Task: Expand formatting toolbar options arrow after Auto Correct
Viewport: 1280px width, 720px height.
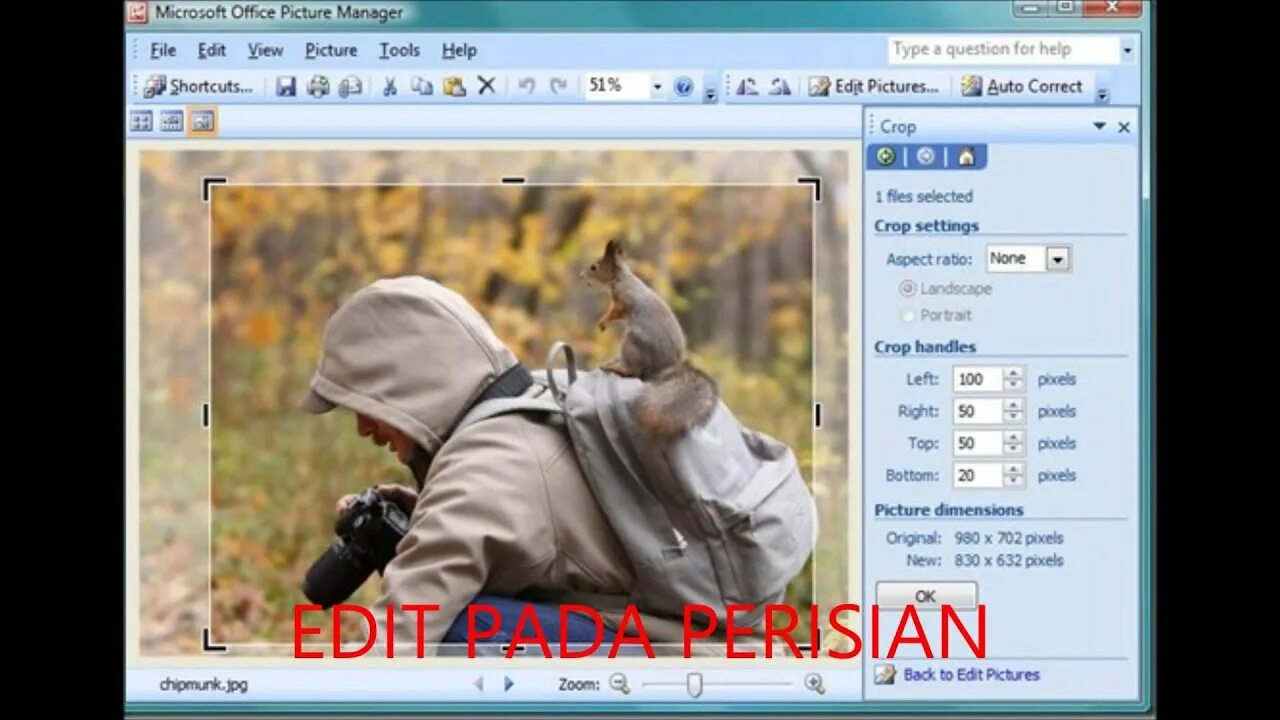Action: coord(1102,94)
